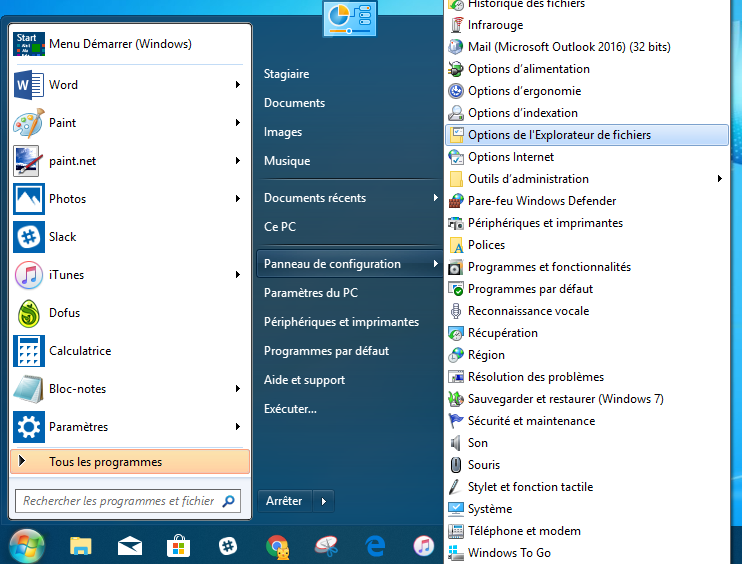The height and width of the screenshot is (564, 742).
Task: Open Slack taskbar icon
Action: 228,546
